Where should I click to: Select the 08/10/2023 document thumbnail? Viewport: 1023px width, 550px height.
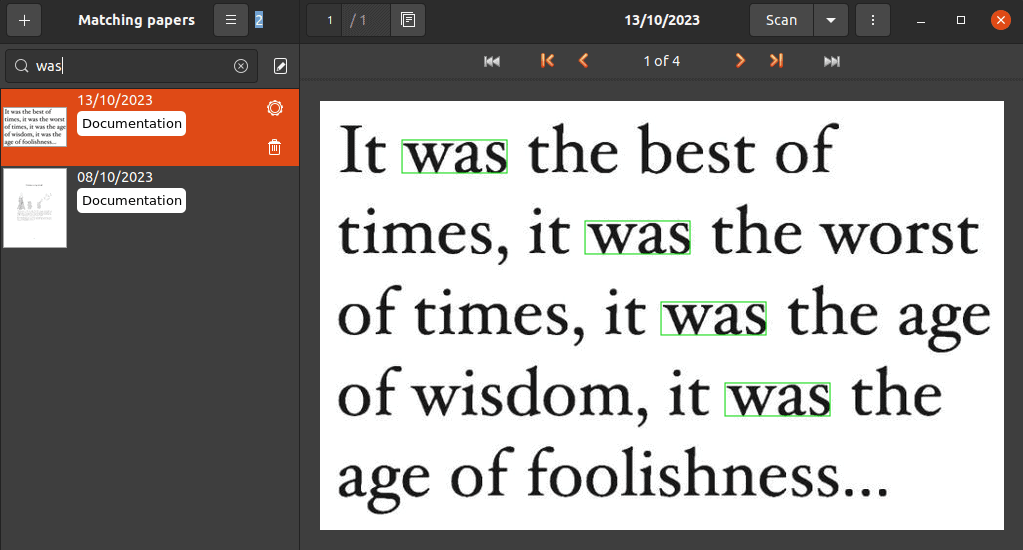click(x=35, y=207)
